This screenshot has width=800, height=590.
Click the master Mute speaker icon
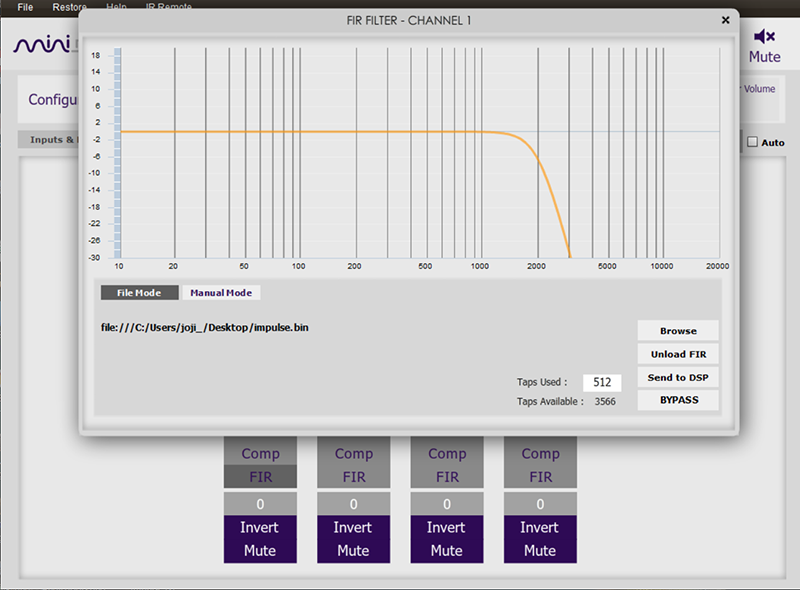764,36
